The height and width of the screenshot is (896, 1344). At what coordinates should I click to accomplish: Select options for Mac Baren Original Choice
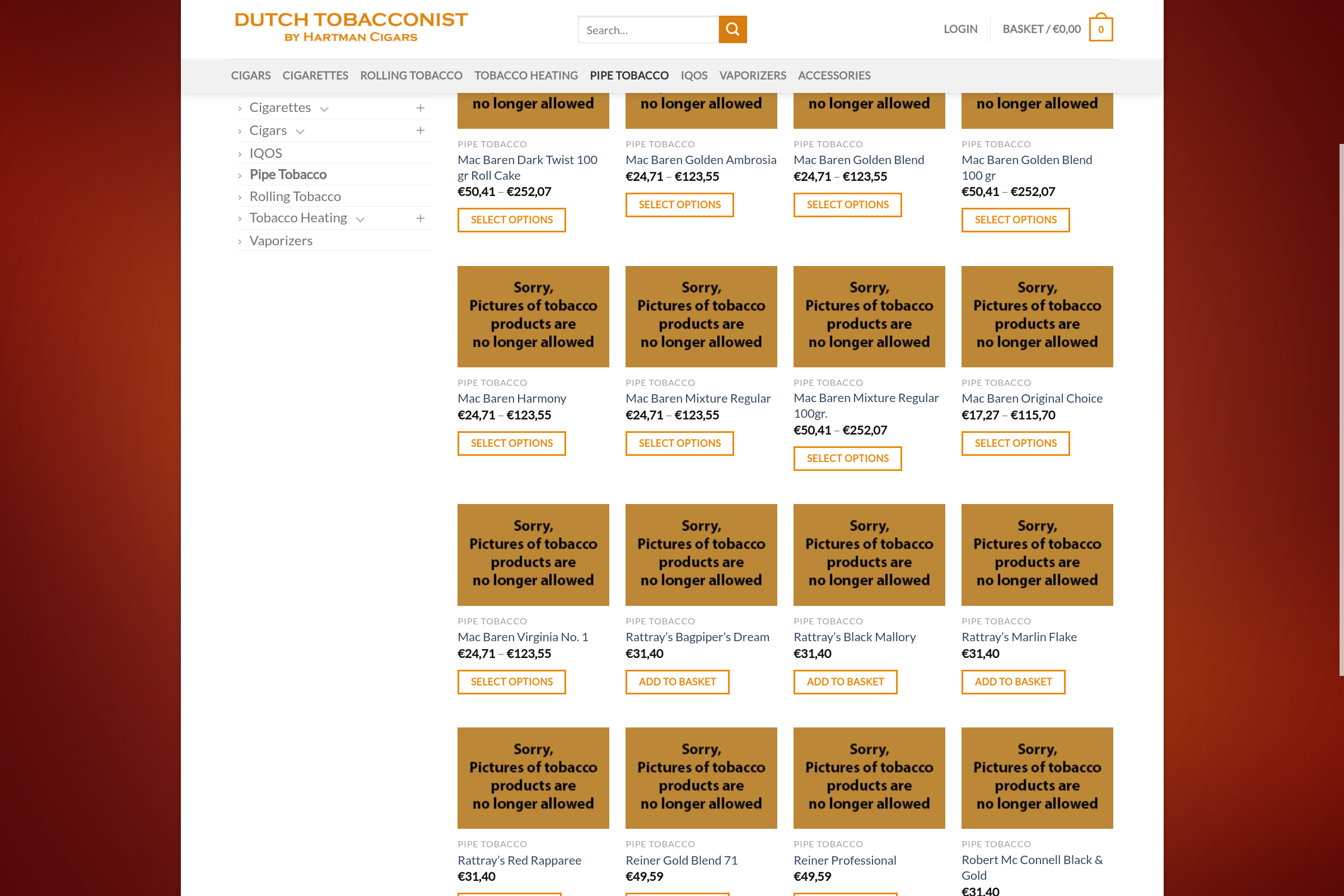click(1015, 444)
